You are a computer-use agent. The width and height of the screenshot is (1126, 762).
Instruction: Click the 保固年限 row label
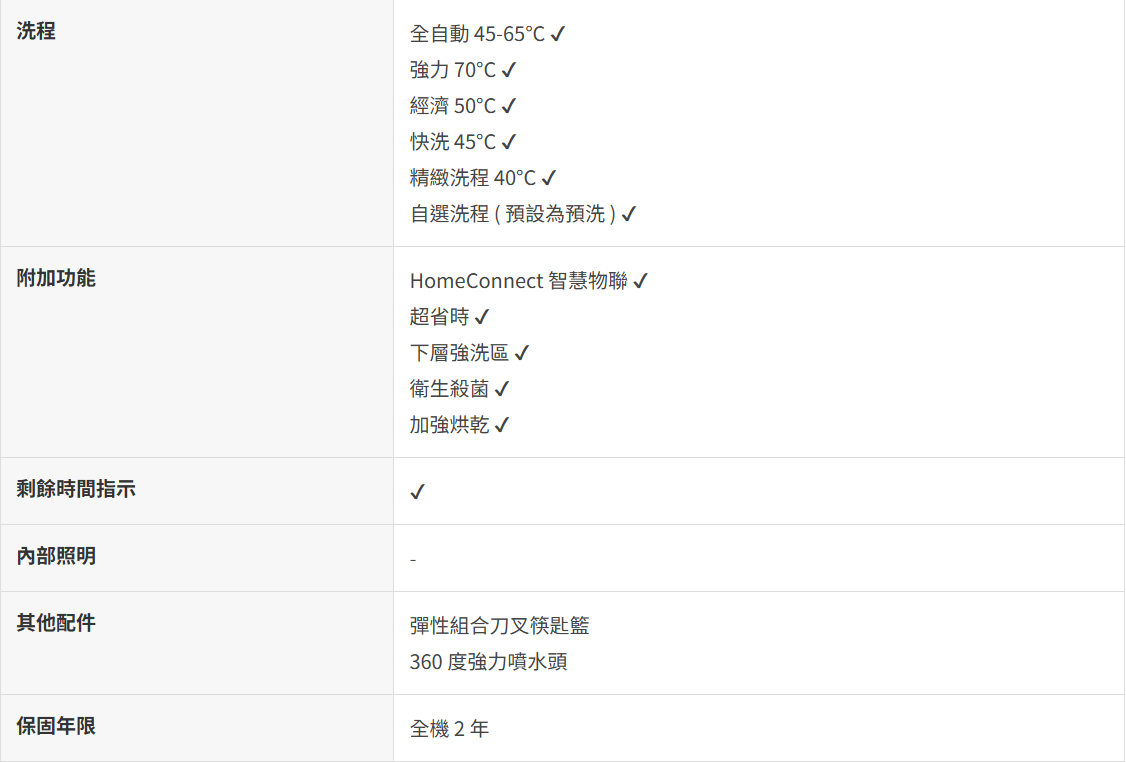(56, 726)
